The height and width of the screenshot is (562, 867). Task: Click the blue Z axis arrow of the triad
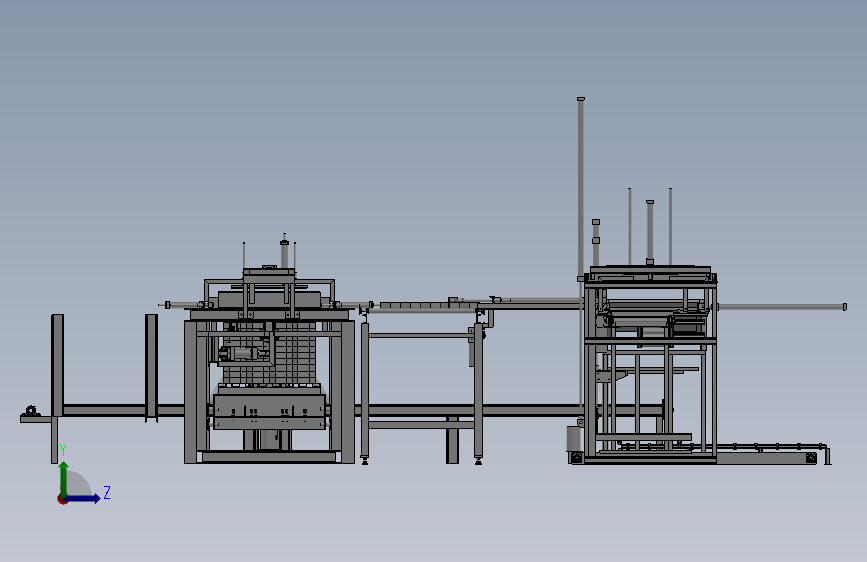82,498
